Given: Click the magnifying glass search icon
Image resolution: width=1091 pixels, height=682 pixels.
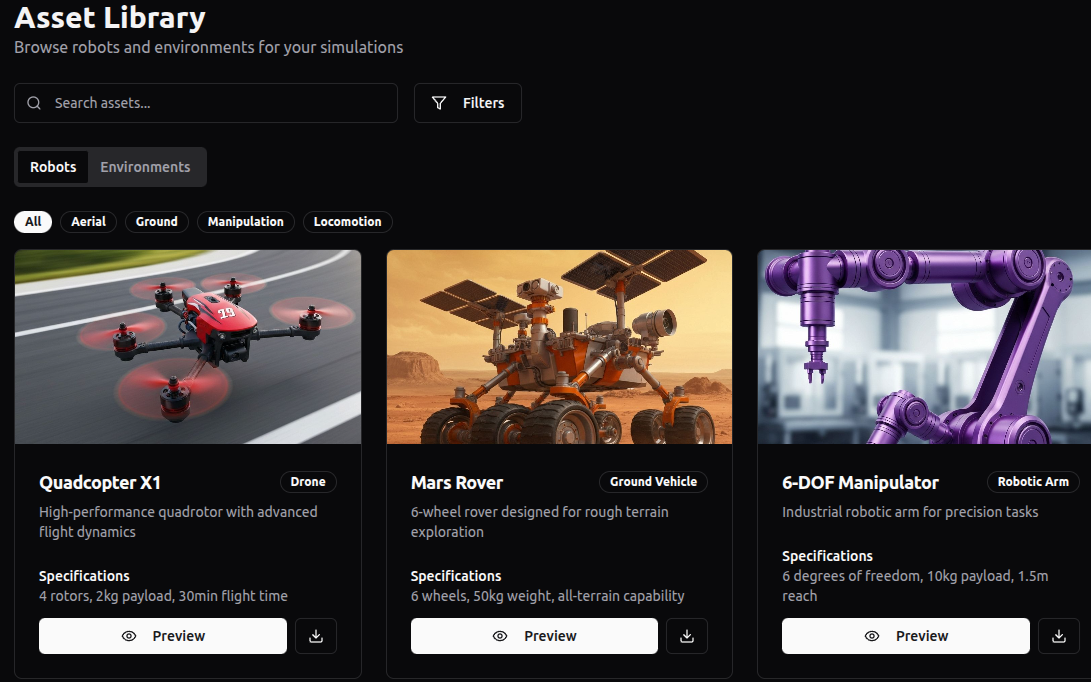Looking at the screenshot, I should tap(33, 103).
